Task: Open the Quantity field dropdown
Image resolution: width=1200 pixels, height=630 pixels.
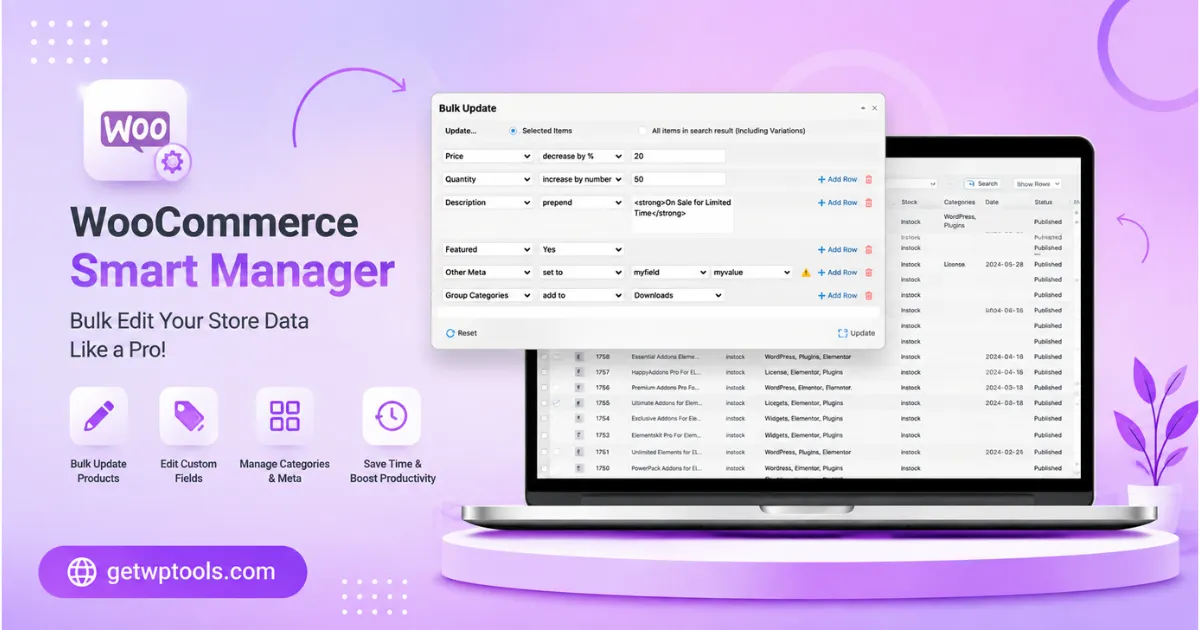Action: [488, 180]
